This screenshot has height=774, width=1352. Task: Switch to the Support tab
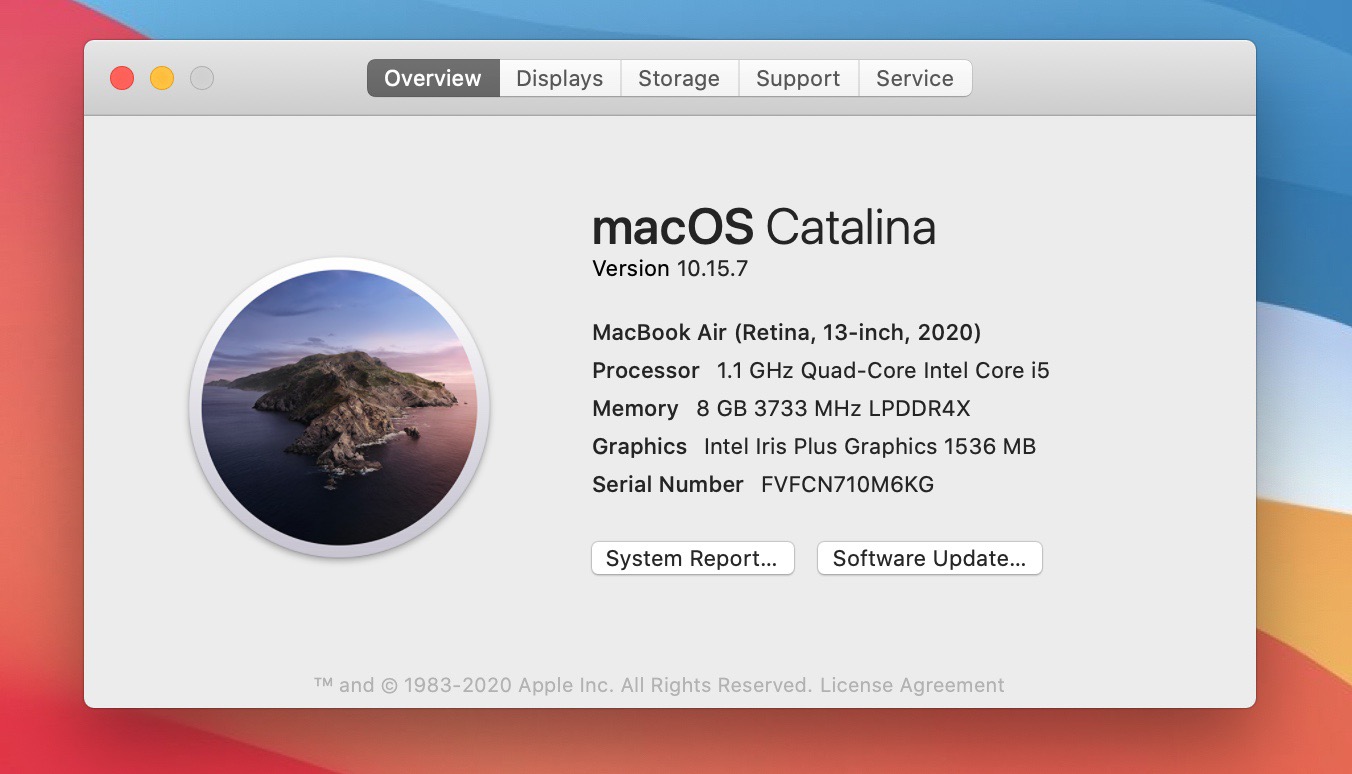click(798, 78)
